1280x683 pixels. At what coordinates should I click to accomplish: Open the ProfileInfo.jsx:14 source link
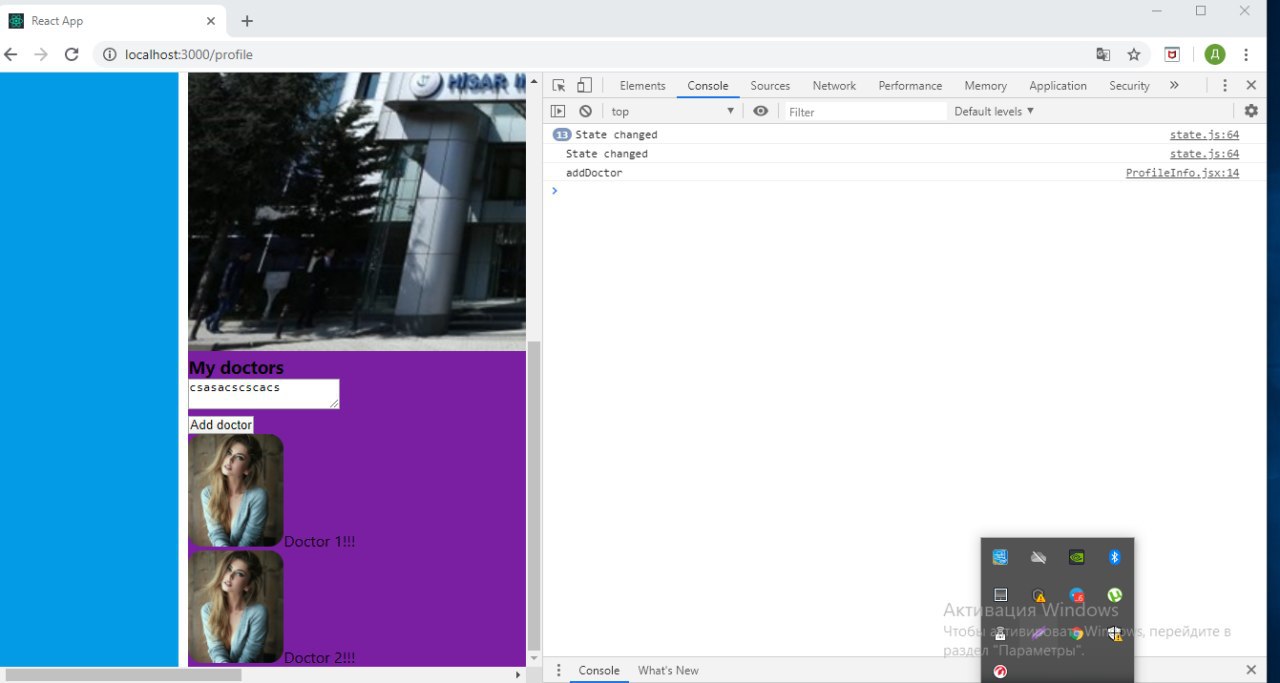point(1182,173)
